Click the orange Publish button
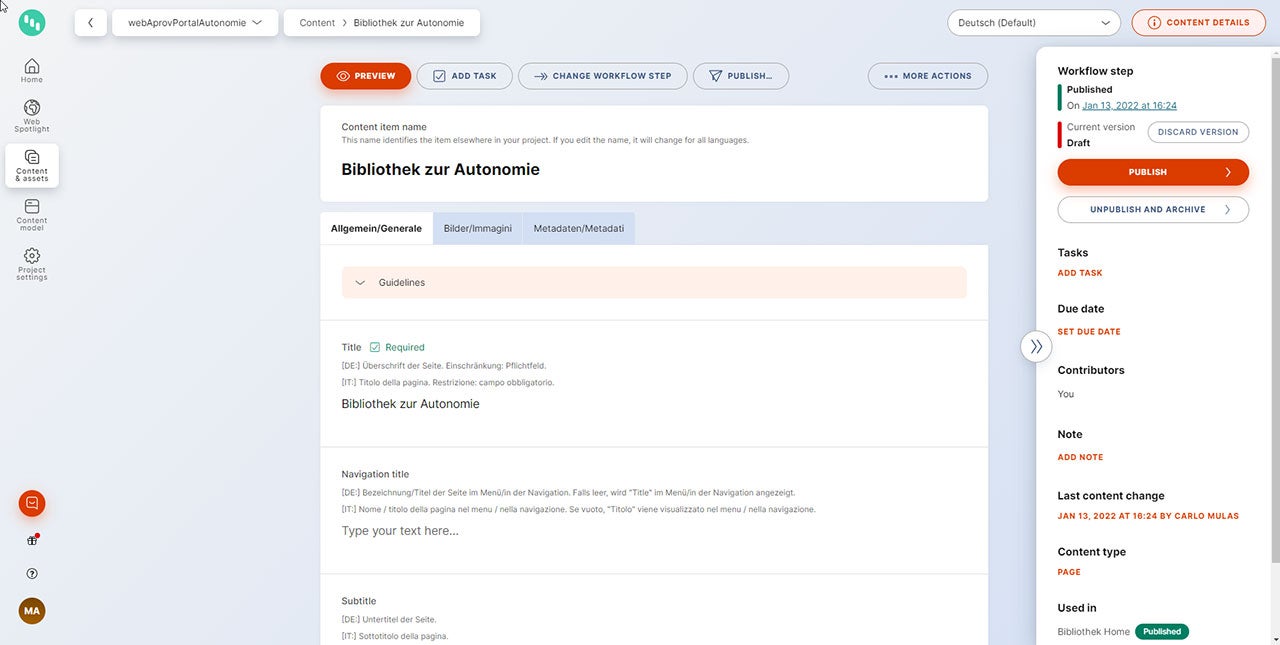 point(1152,172)
